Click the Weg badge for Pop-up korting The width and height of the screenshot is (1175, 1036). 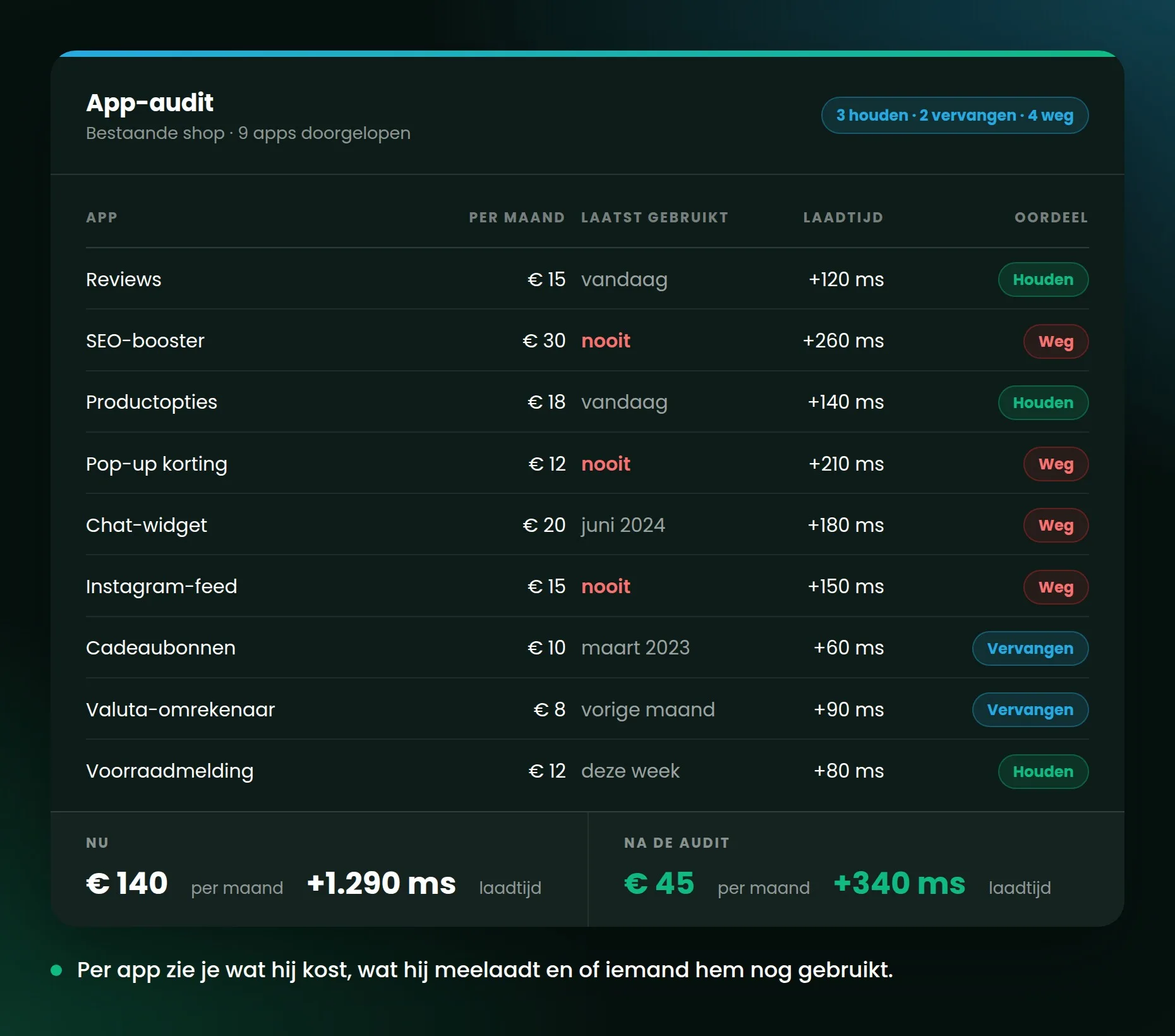pyautogui.click(x=1056, y=464)
